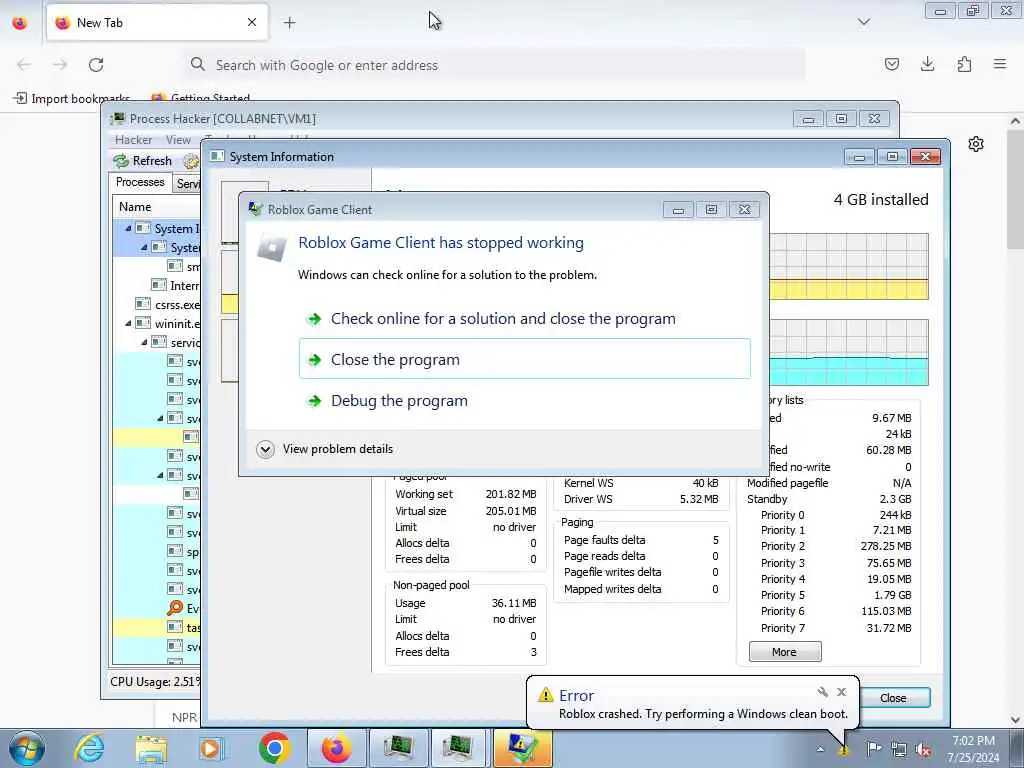Expand View problem details

(325, 449)
